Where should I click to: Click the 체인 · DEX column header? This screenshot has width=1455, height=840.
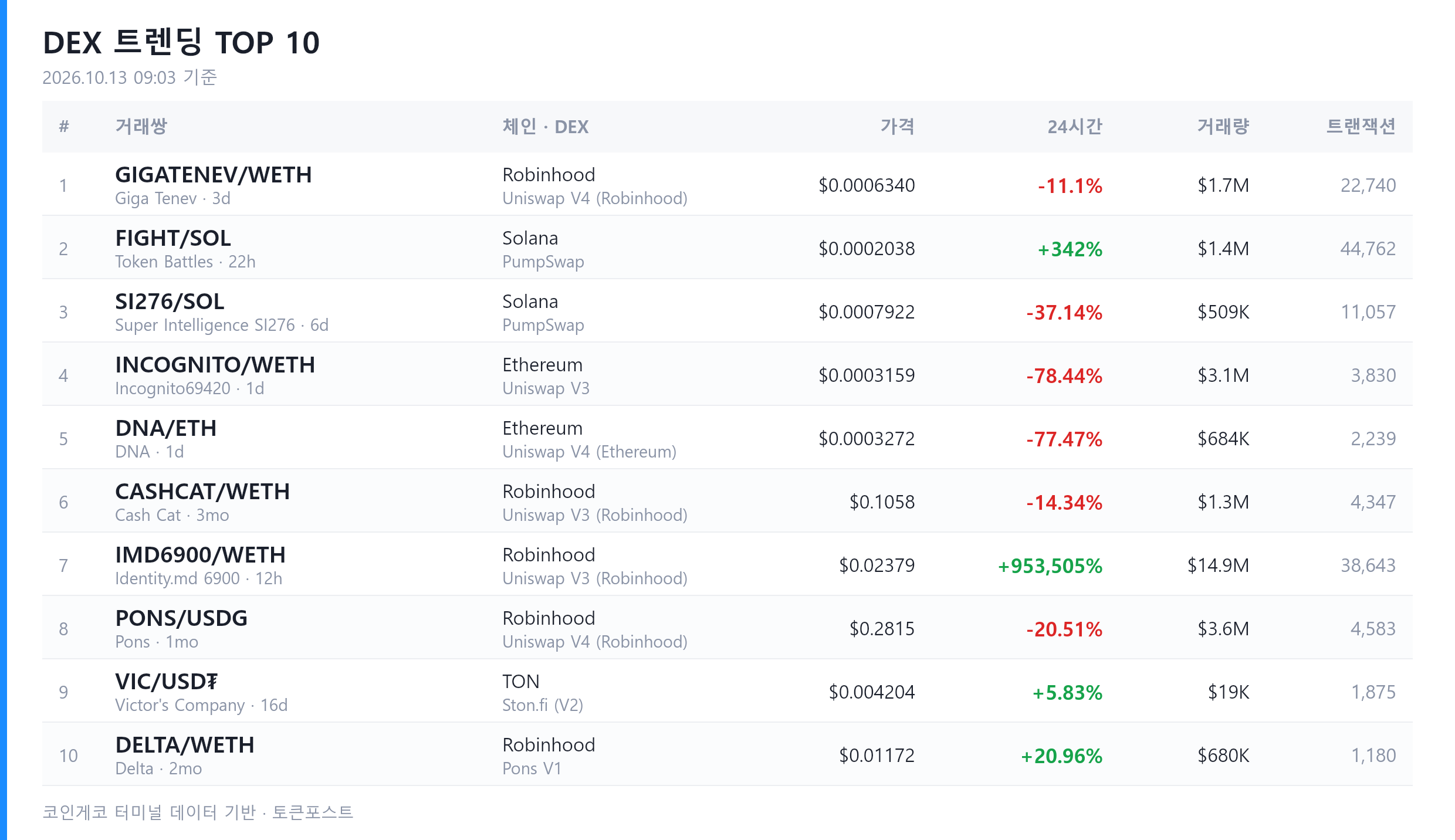pyautogui.click(x=546, y=127)
